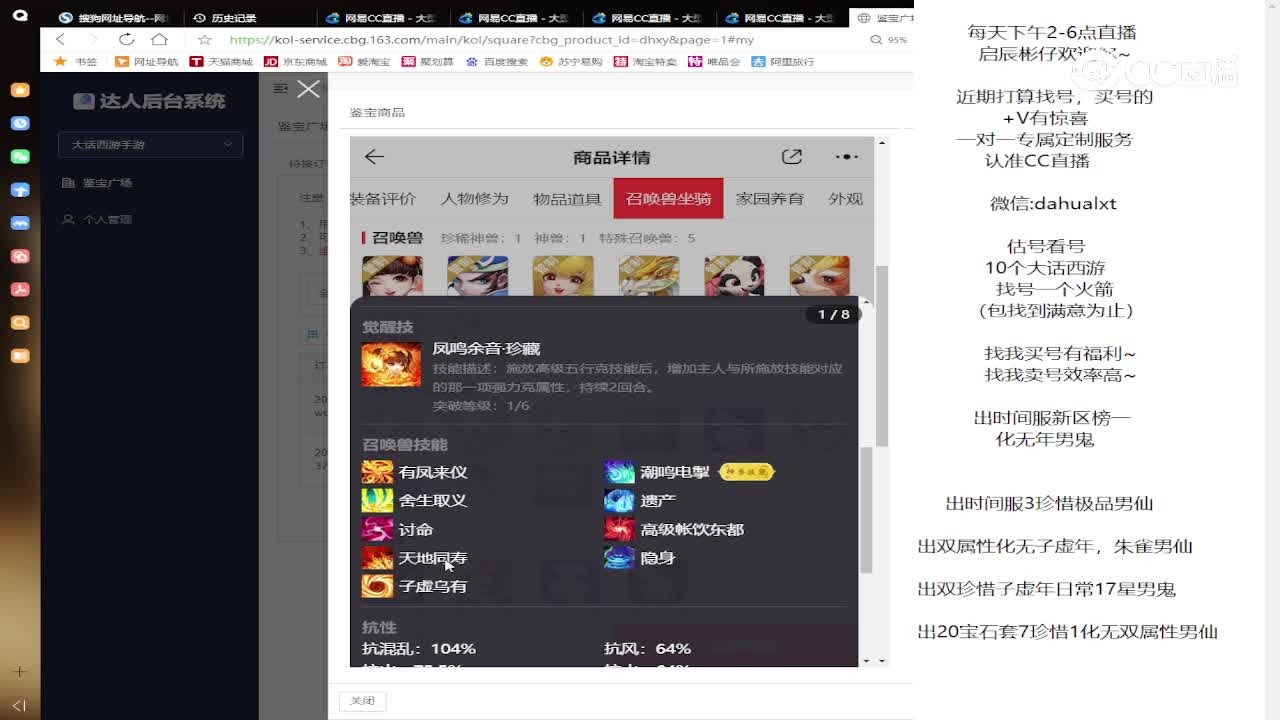Close the overlay with the X icon
Screen dimensions: 1280x720
(308, 89)
